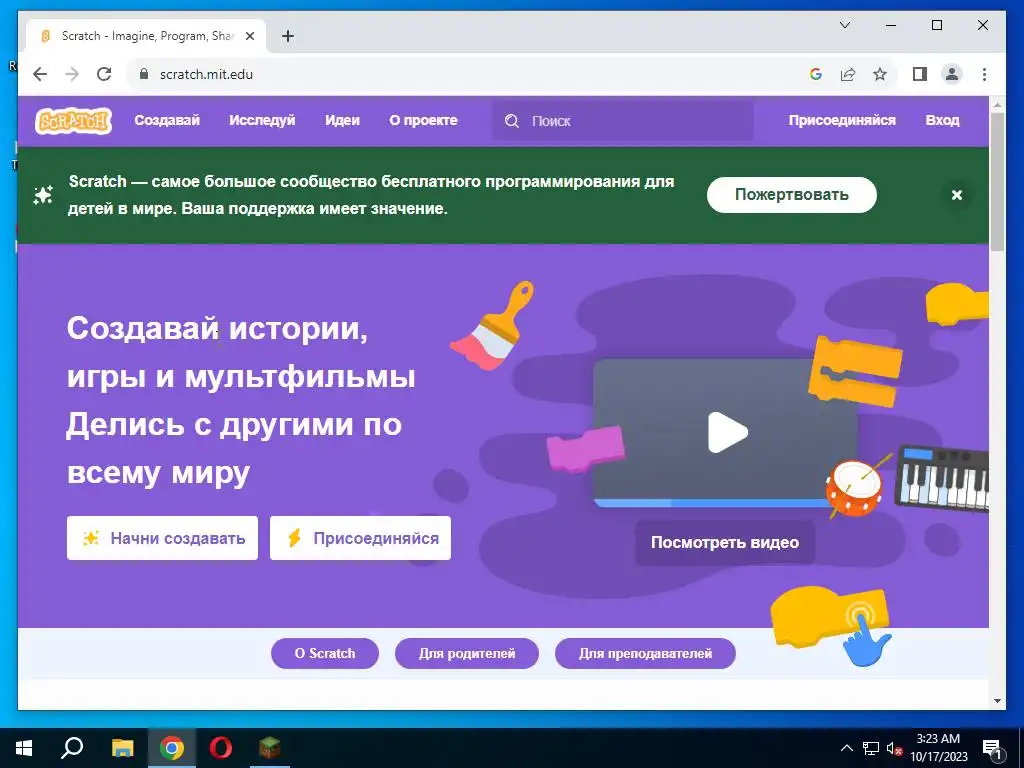The height and width of the screenshot is (768, 1024).
Task: Open a new tab with plus icon
Action: pos(288,36)
